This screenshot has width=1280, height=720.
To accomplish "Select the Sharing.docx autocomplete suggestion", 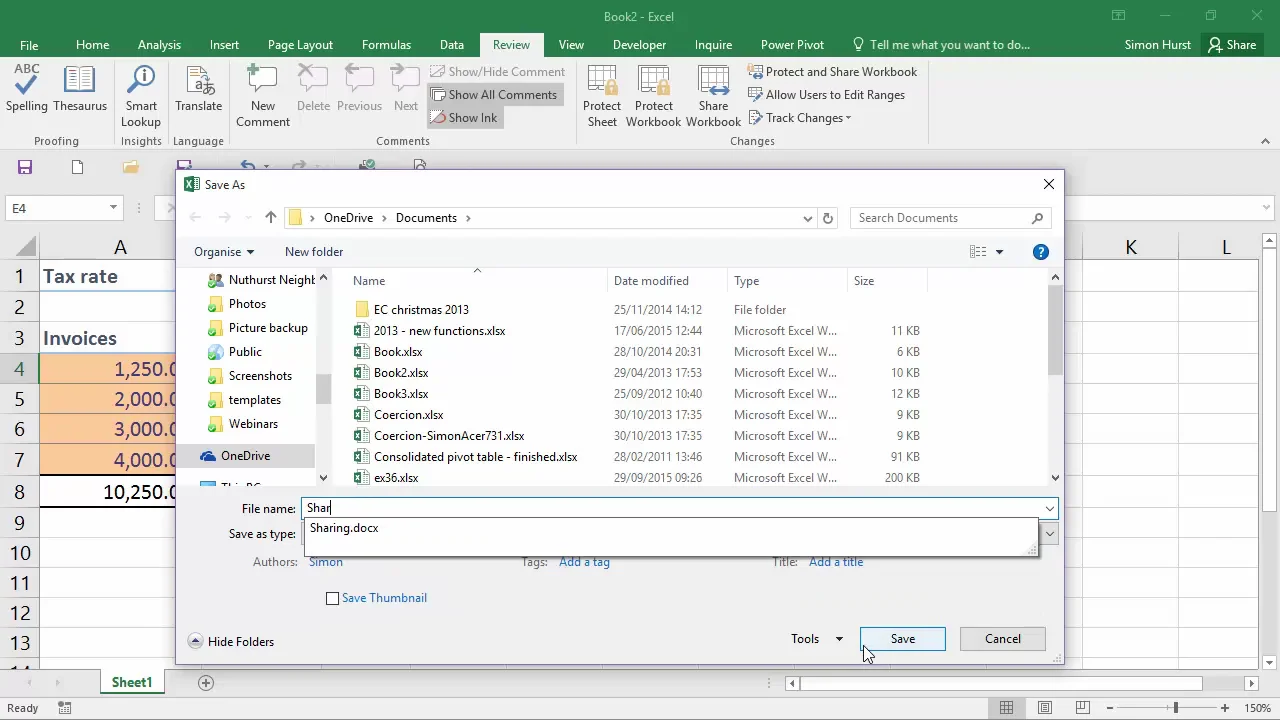I will [x=344, y=528].
